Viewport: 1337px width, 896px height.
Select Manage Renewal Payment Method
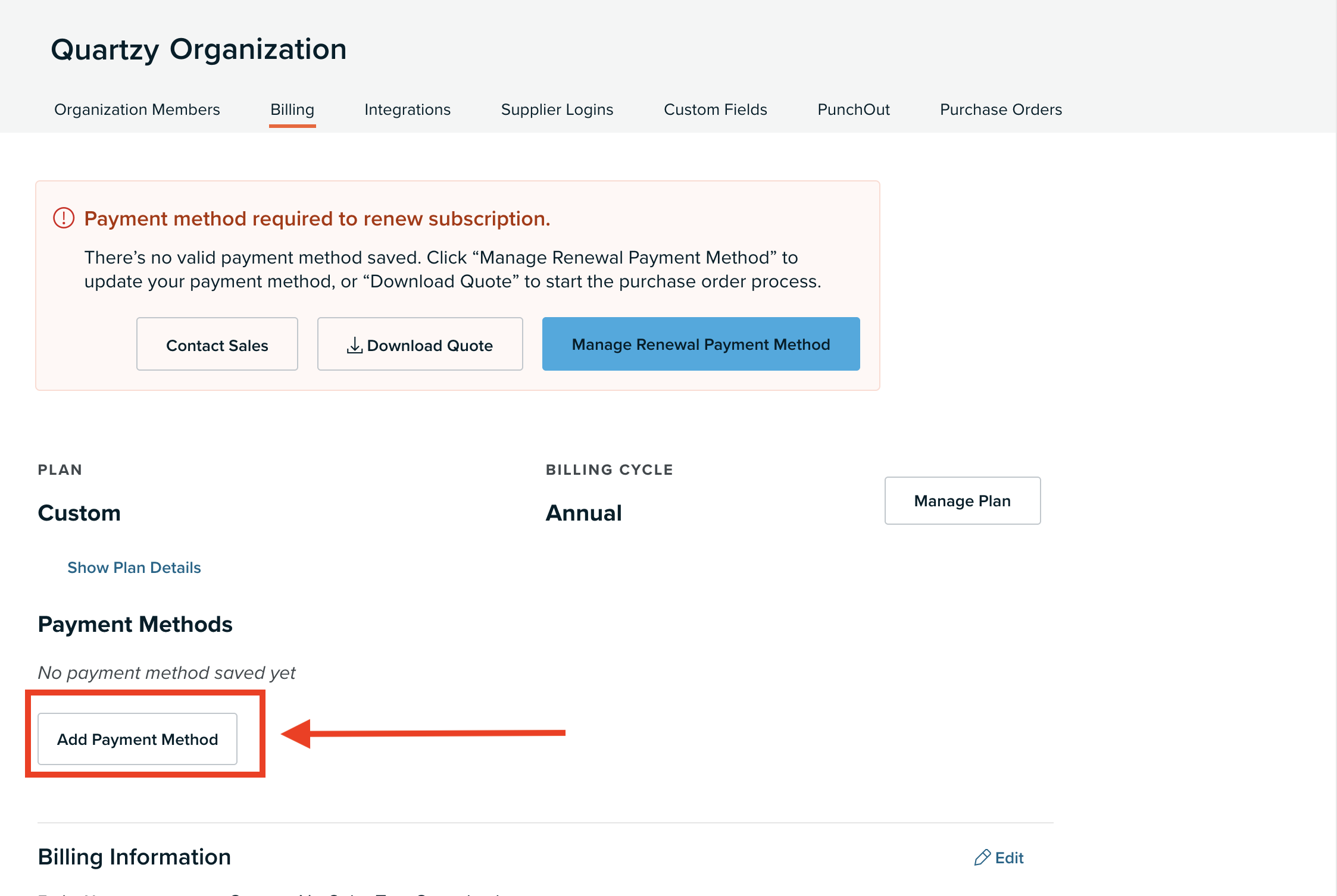[700, 344]
